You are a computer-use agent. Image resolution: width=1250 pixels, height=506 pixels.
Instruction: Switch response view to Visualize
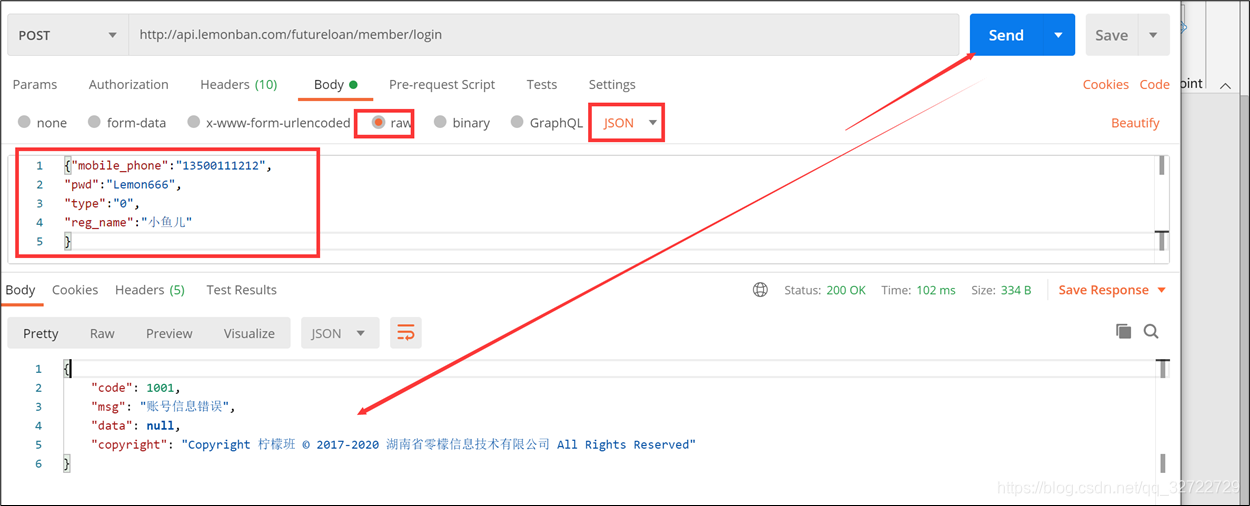(x=249, y=333)
